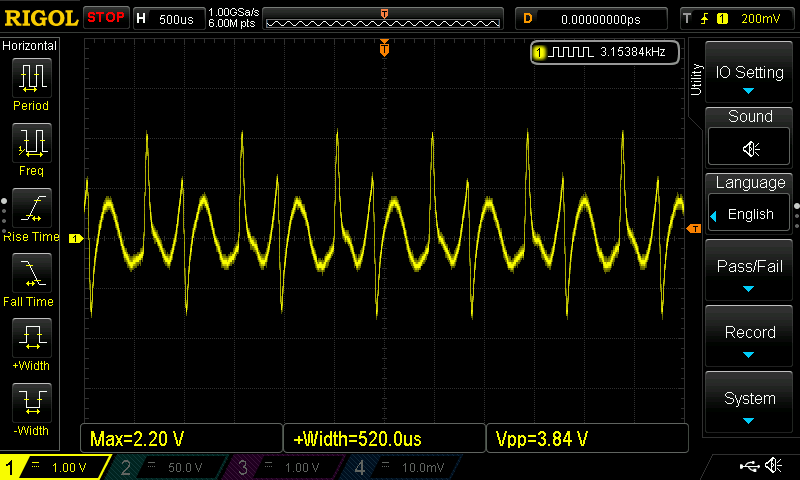Image resolution: width=800 pixels, height=480 pixels.
Task: Select the Period measurement icon
Action: click(x=31, y=76)
